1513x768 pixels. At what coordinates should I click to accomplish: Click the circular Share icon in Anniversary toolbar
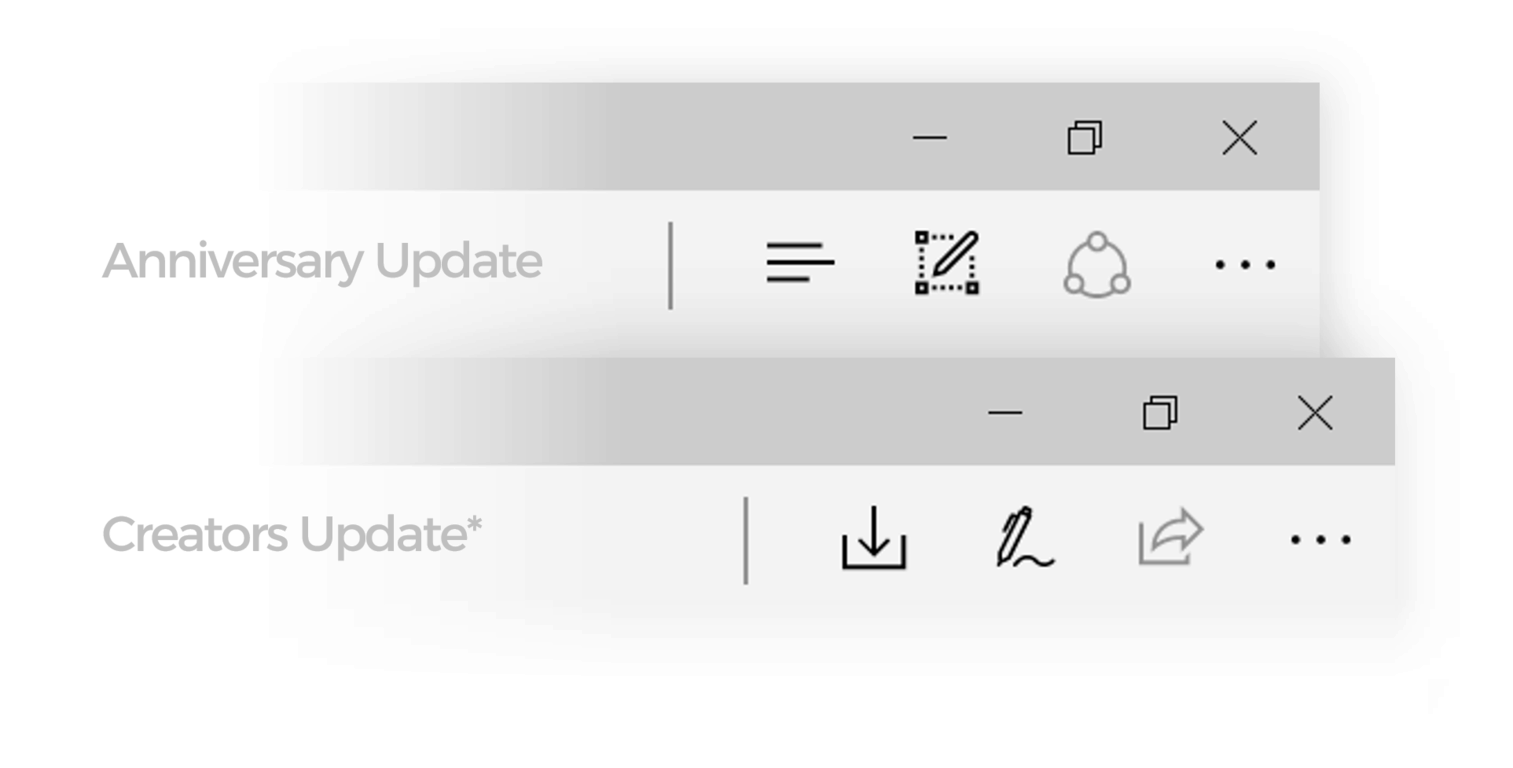point(1097,264)
